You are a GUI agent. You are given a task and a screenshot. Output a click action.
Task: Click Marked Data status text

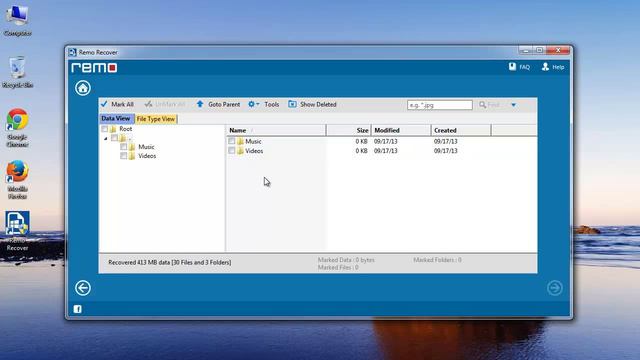346,260
